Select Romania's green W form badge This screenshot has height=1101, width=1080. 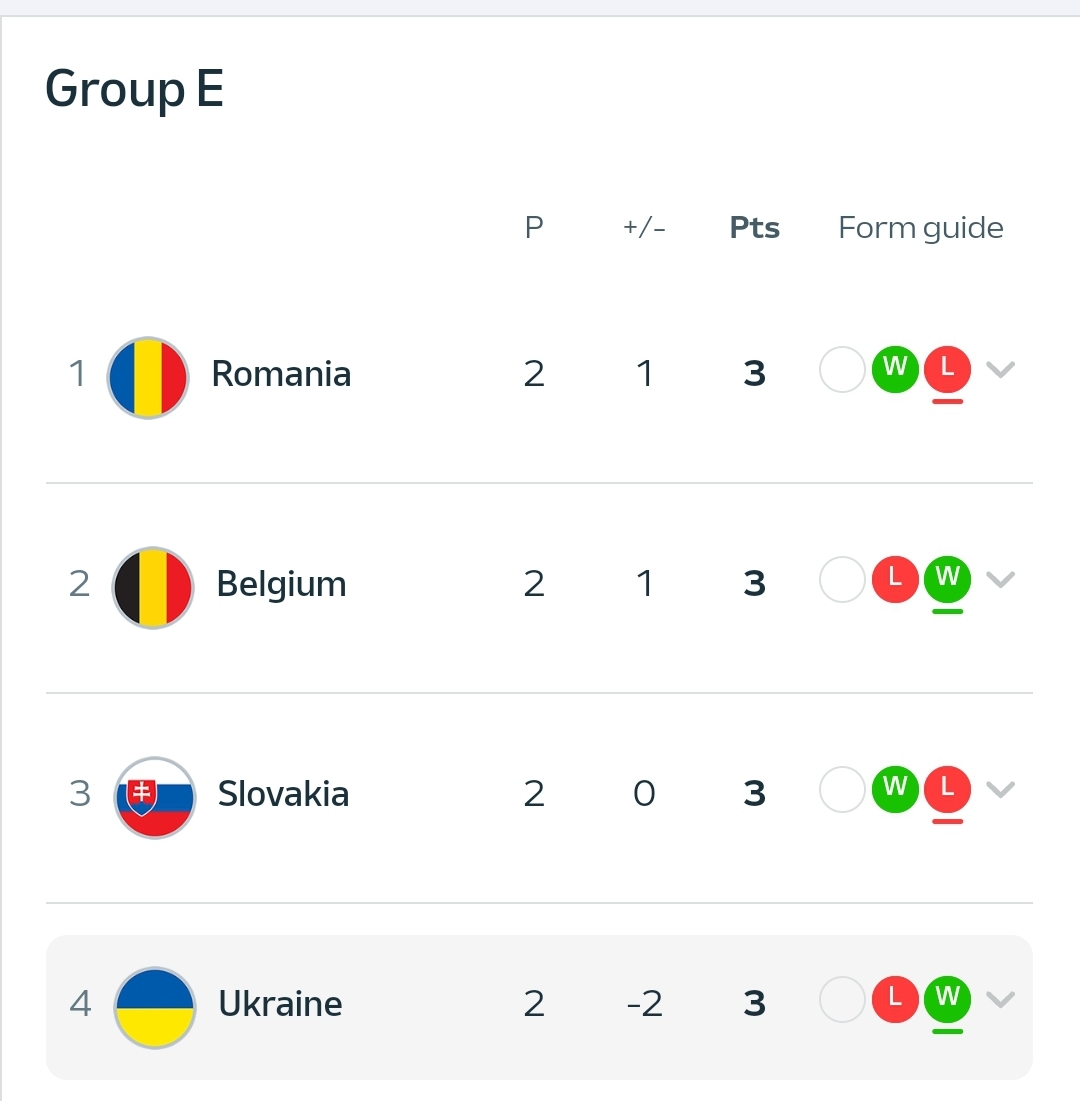tap(895, 368)
